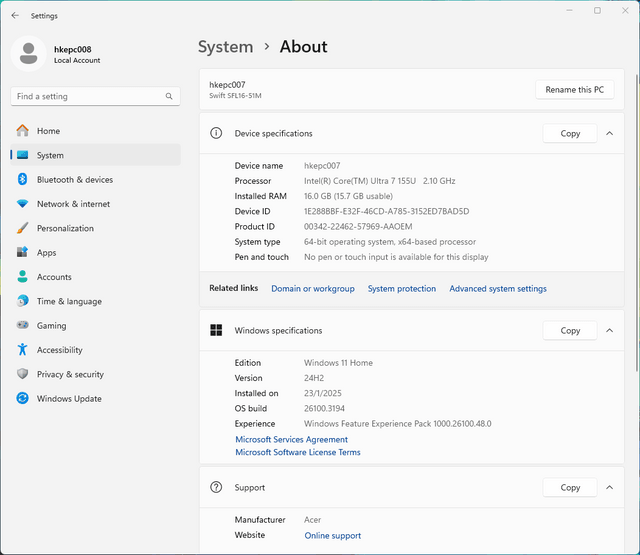The width and height of the screenshot is (640, 555).
Task: Collapse the Support section chevron
Action: pyautogui.click(x=609, y=487)
